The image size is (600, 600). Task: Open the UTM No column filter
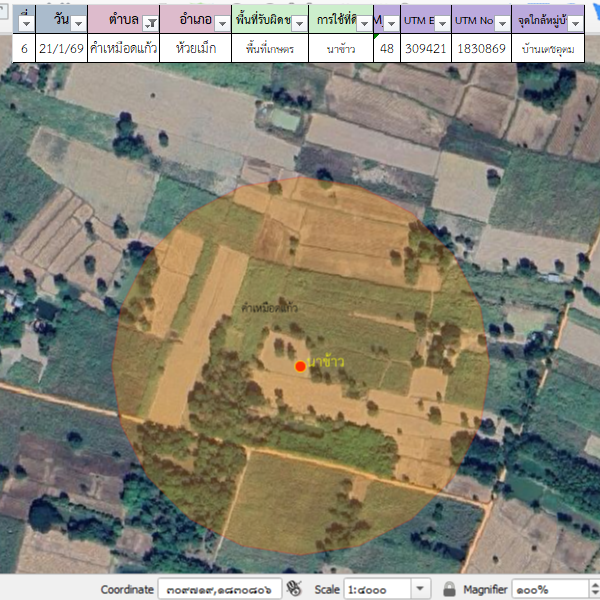click(501, 23)
